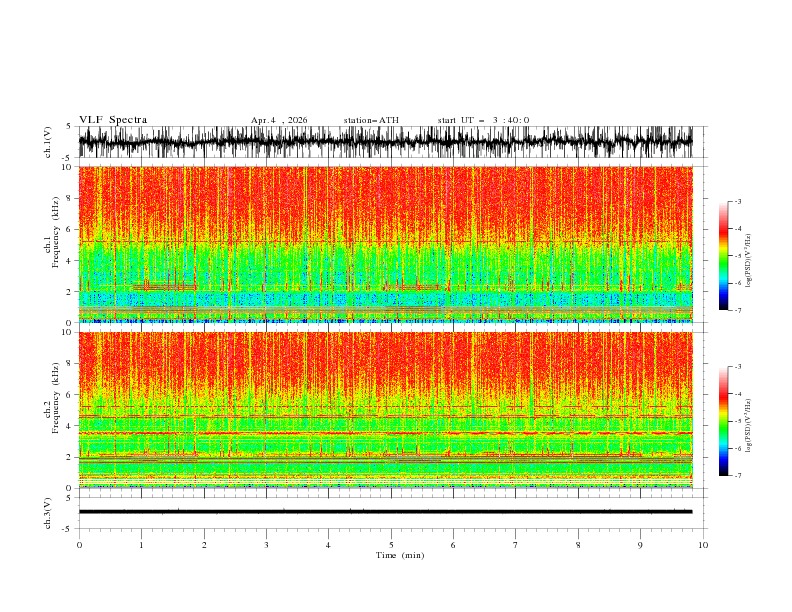The image size is (792, 612).
Task: Click the ch.1 voltage waveform trace
Action: [385, 142]
